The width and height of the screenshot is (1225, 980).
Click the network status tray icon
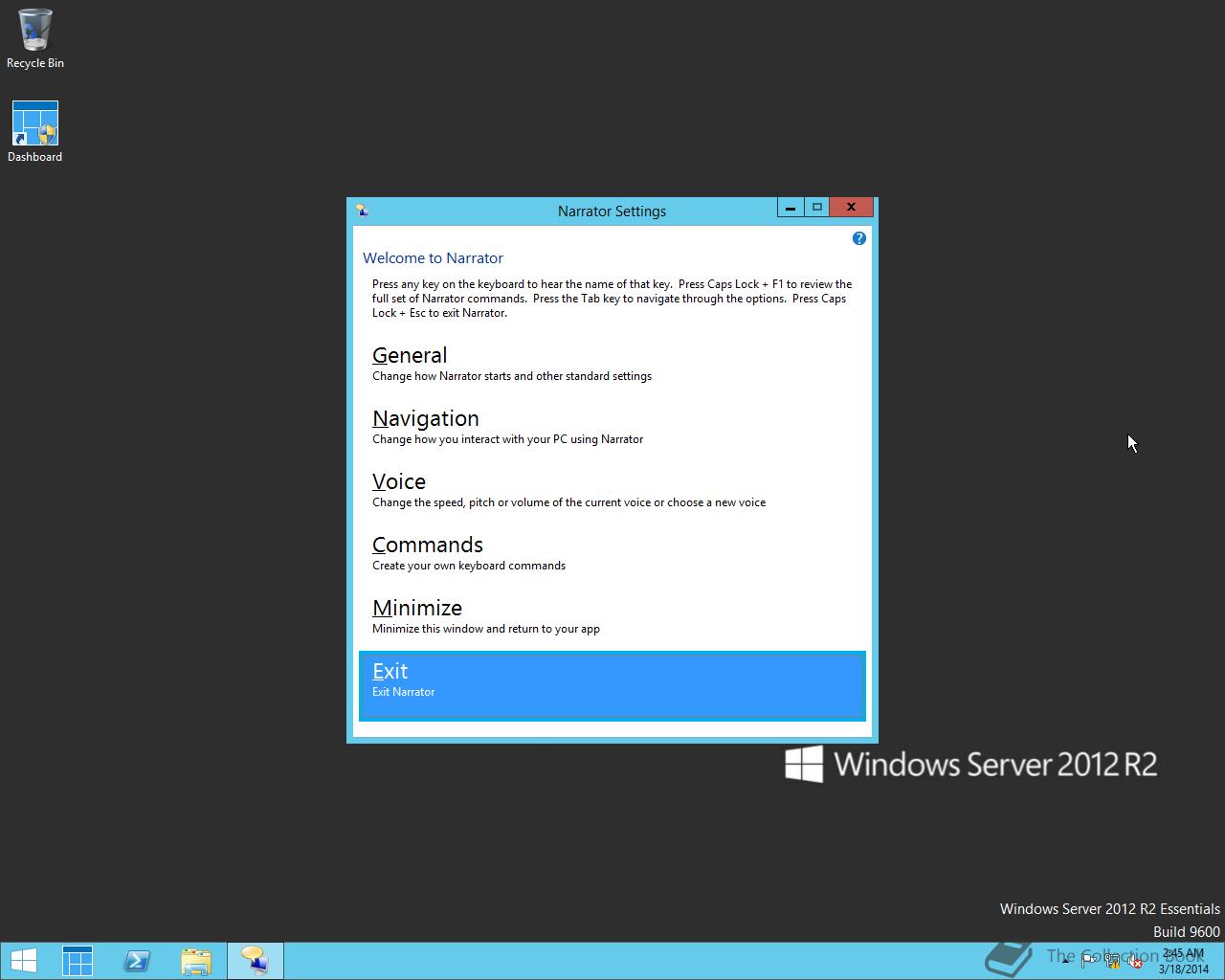[x=1113, y=960]
